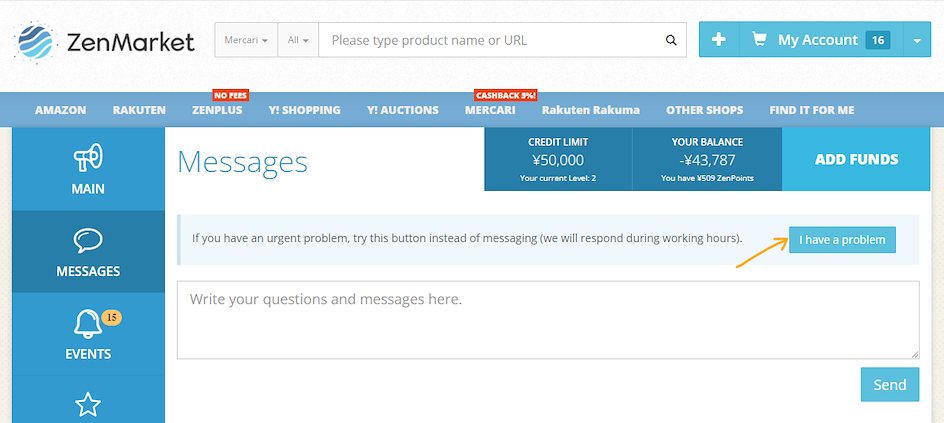Screen dimensions: 944x423
Task: Go to the RAKUTEN shop tab
Action: point(139,110)
